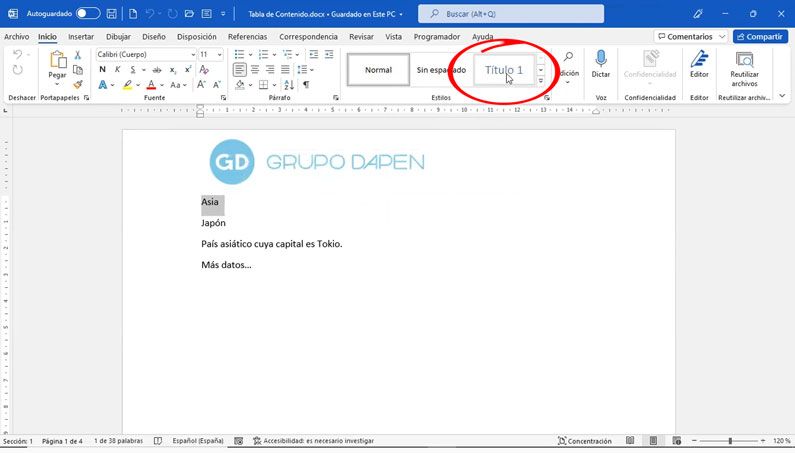Click the Dictar microphone icon
Screen dimensions: 795x453
click(601, 59)
